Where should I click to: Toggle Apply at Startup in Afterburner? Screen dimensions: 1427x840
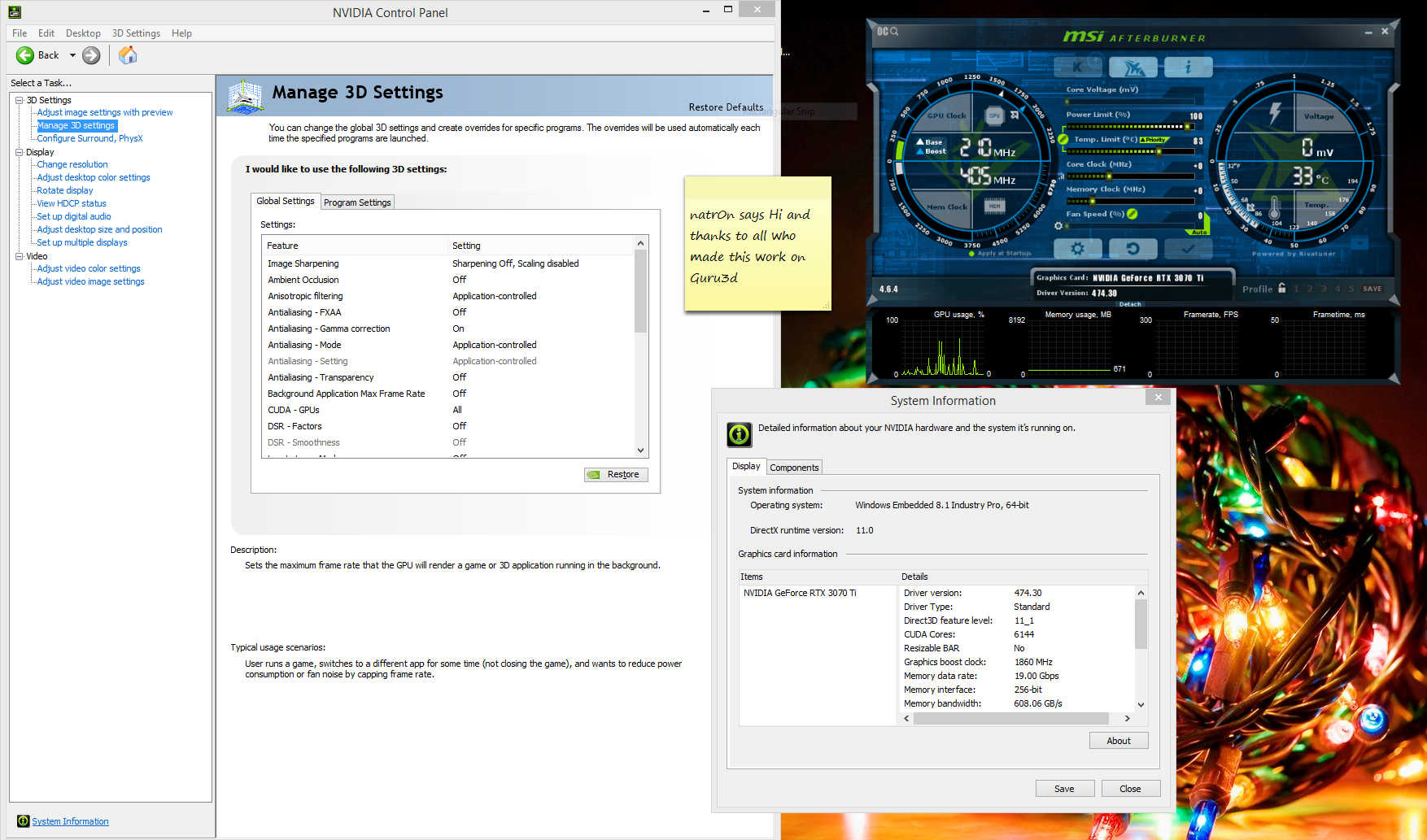point(1000,254)
